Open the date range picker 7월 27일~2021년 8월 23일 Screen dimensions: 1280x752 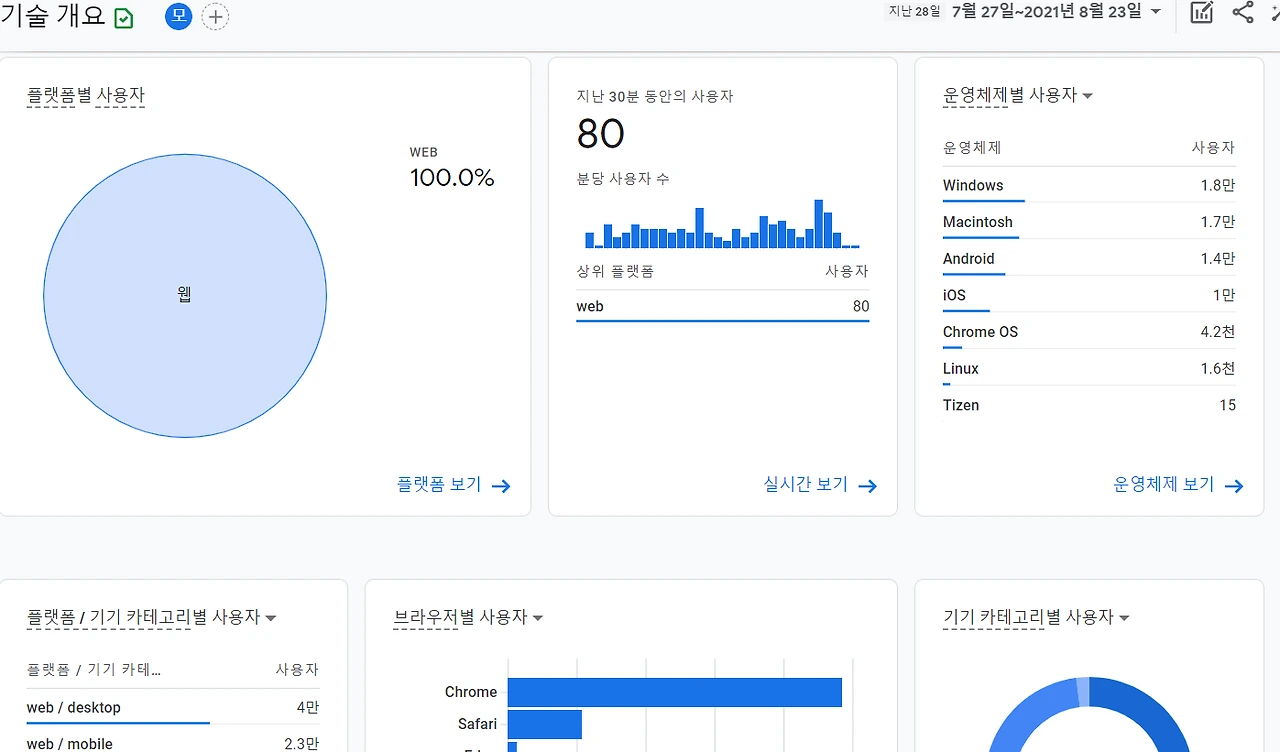pos(1056,12)
